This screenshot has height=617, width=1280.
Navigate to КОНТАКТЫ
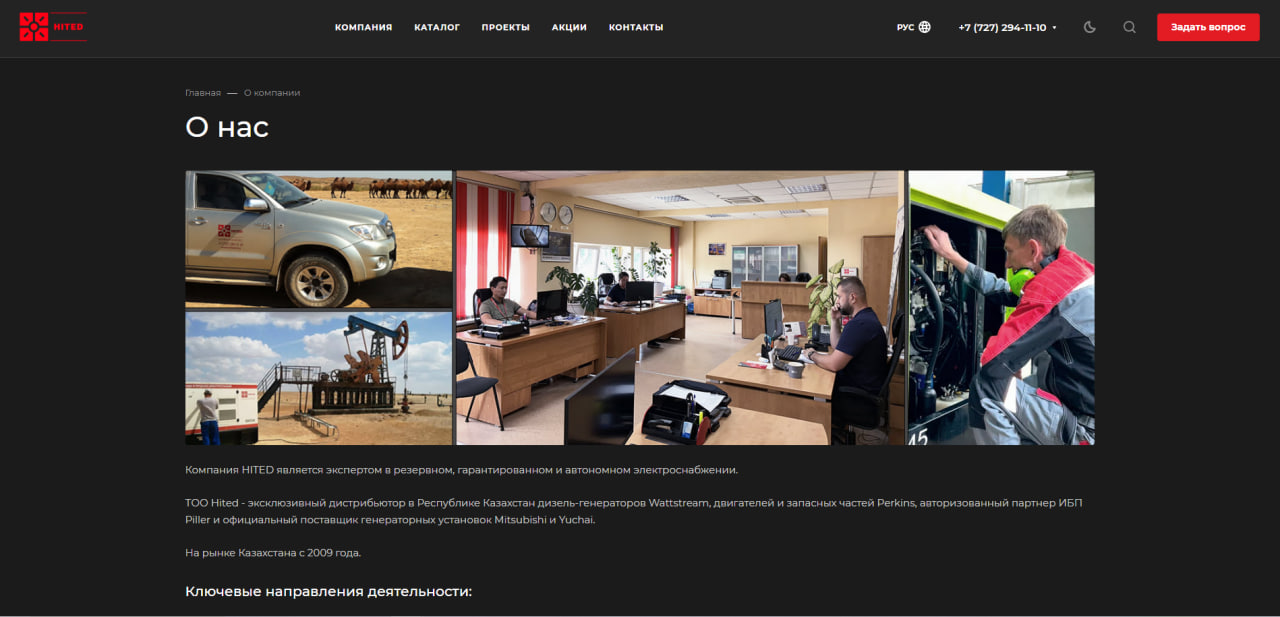pyautogui.click(x=636, y=27)
